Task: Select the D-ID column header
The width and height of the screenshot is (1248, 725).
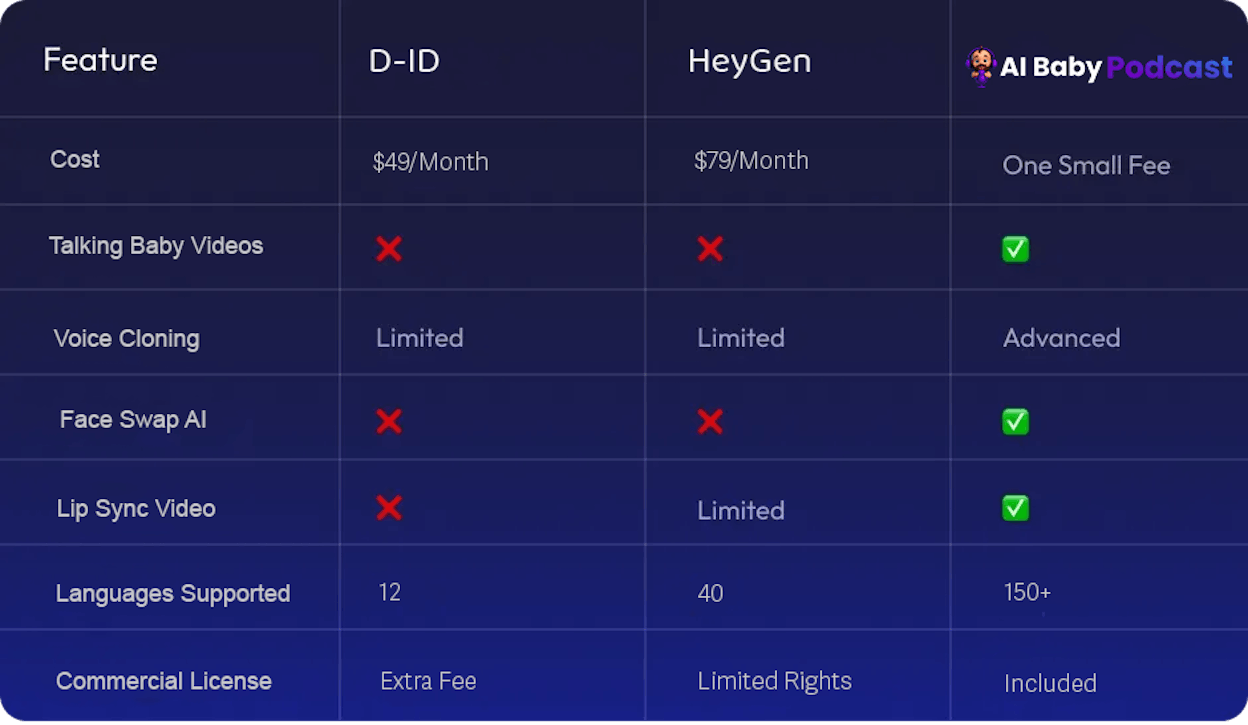Action: [x=404, y=61]
